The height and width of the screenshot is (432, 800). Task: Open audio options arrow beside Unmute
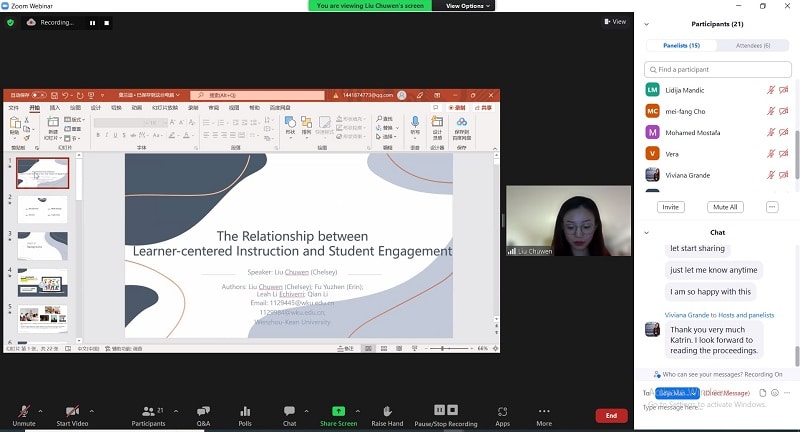click(x=41, y=410)
